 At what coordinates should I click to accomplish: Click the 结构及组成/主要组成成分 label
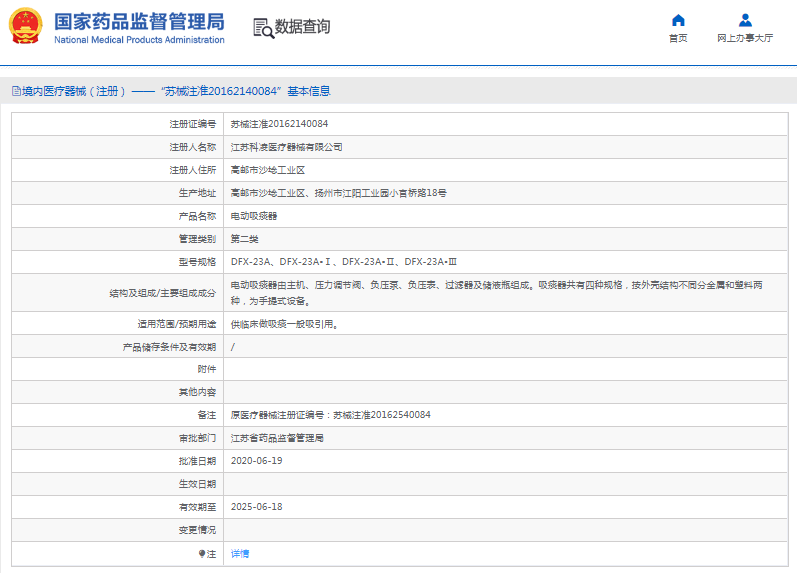163,293
